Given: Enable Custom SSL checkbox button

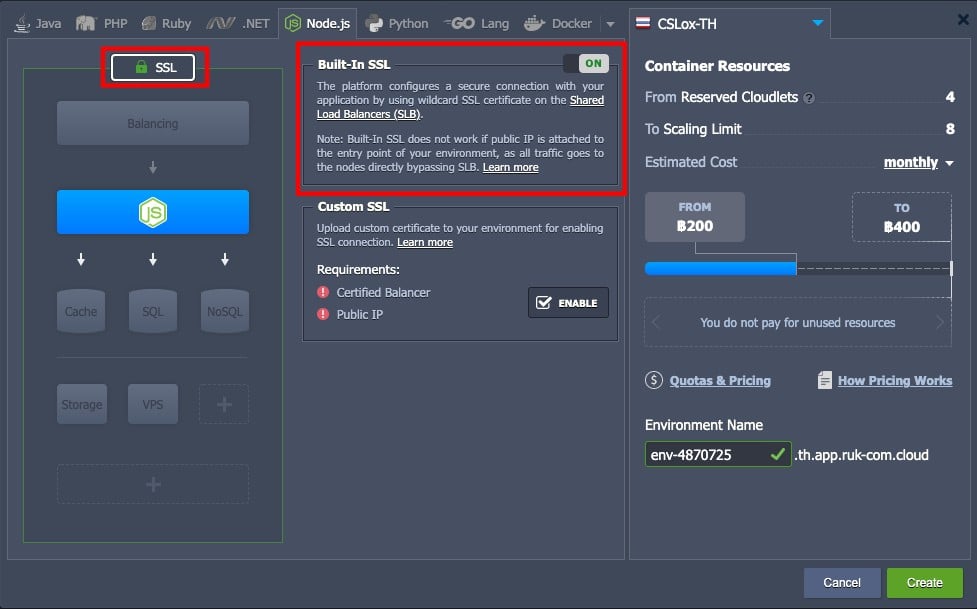Looking at the screenshot, I should 568,302.
